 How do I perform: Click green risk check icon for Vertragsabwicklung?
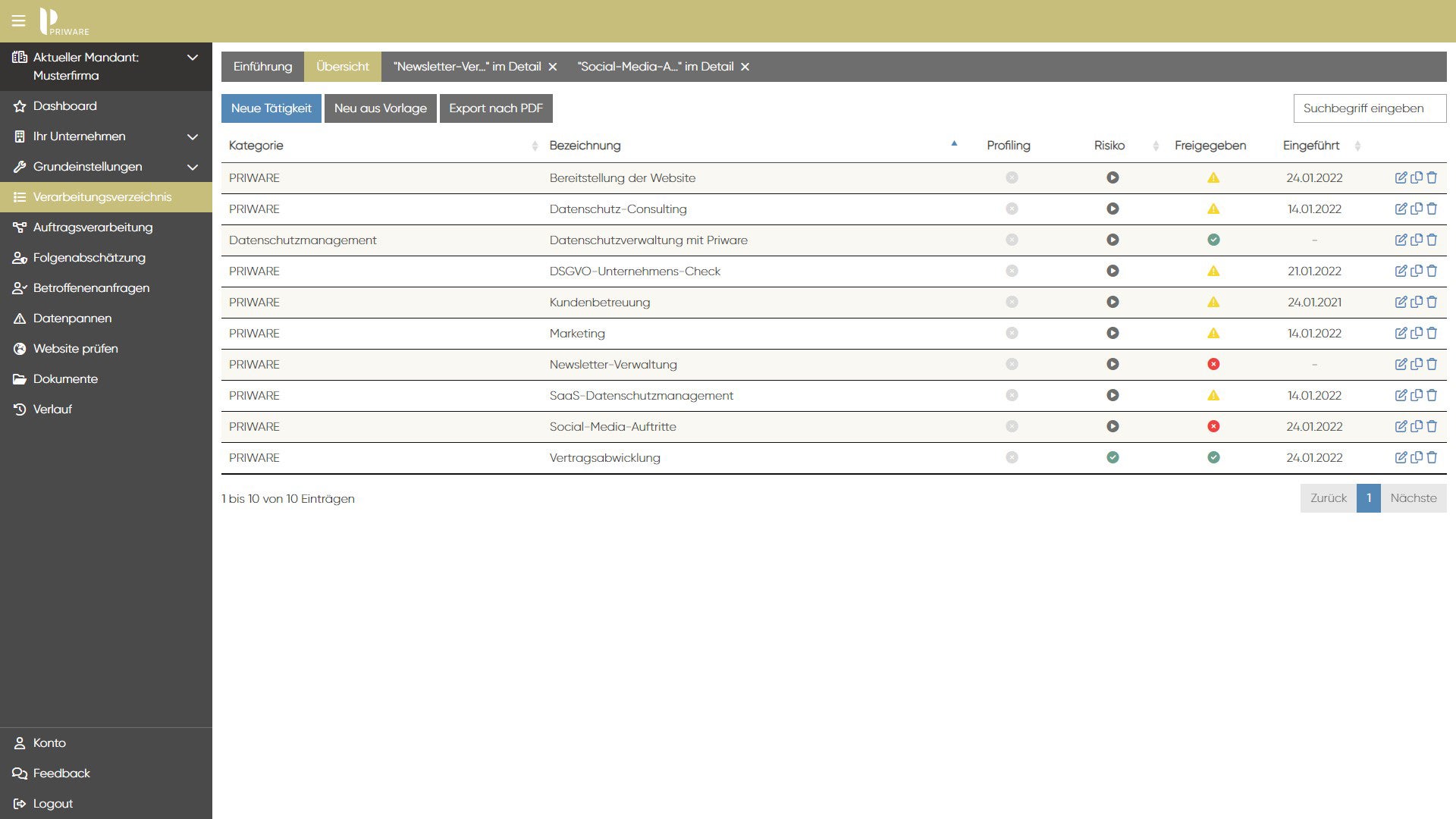1112,457
